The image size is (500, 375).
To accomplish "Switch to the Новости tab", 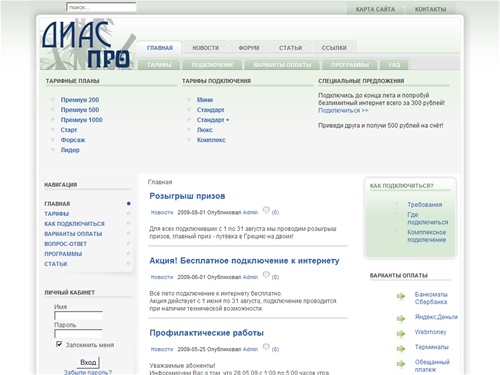I will point(206,48).
